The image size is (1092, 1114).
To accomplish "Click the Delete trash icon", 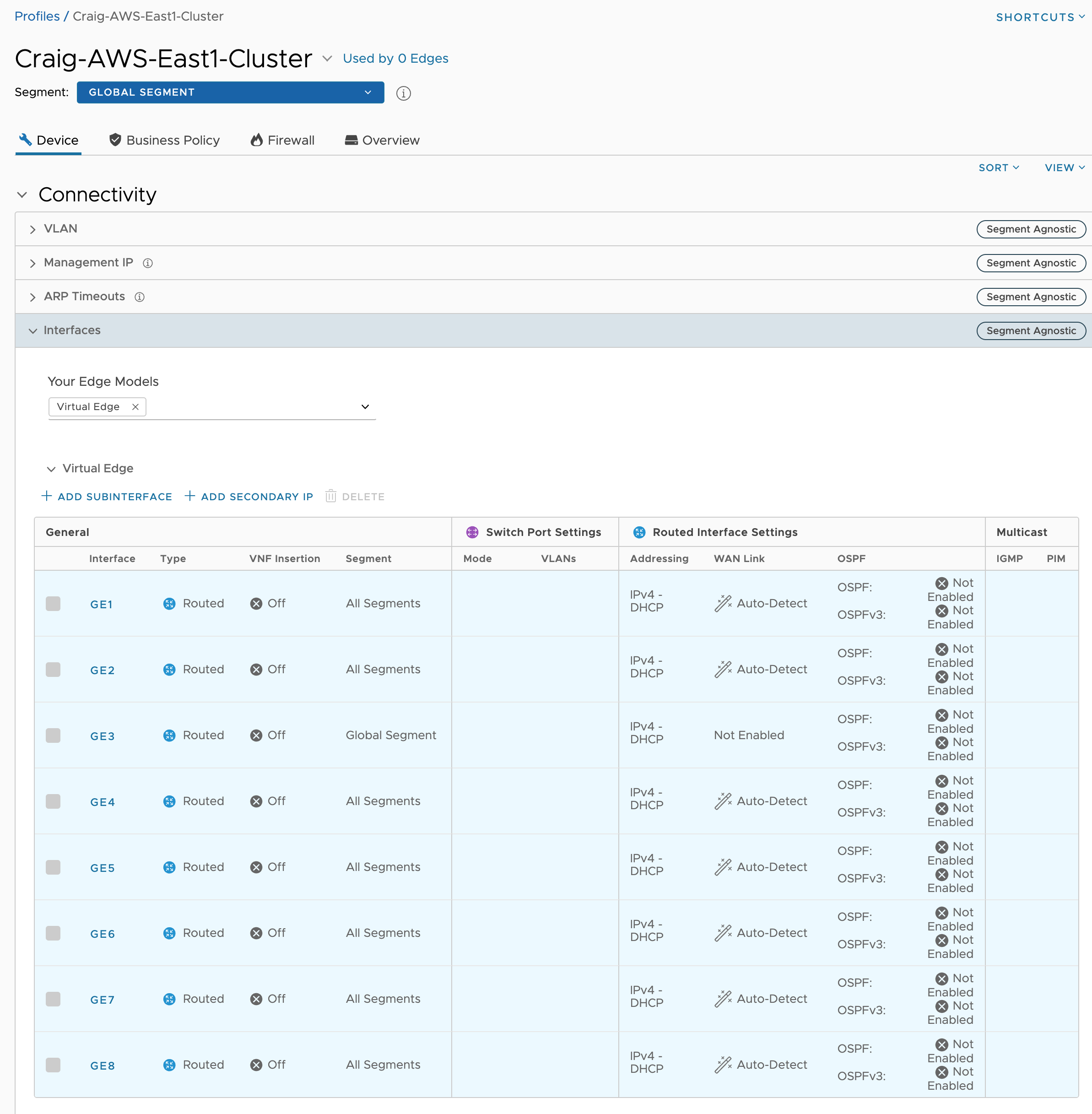I will point(331,496).
